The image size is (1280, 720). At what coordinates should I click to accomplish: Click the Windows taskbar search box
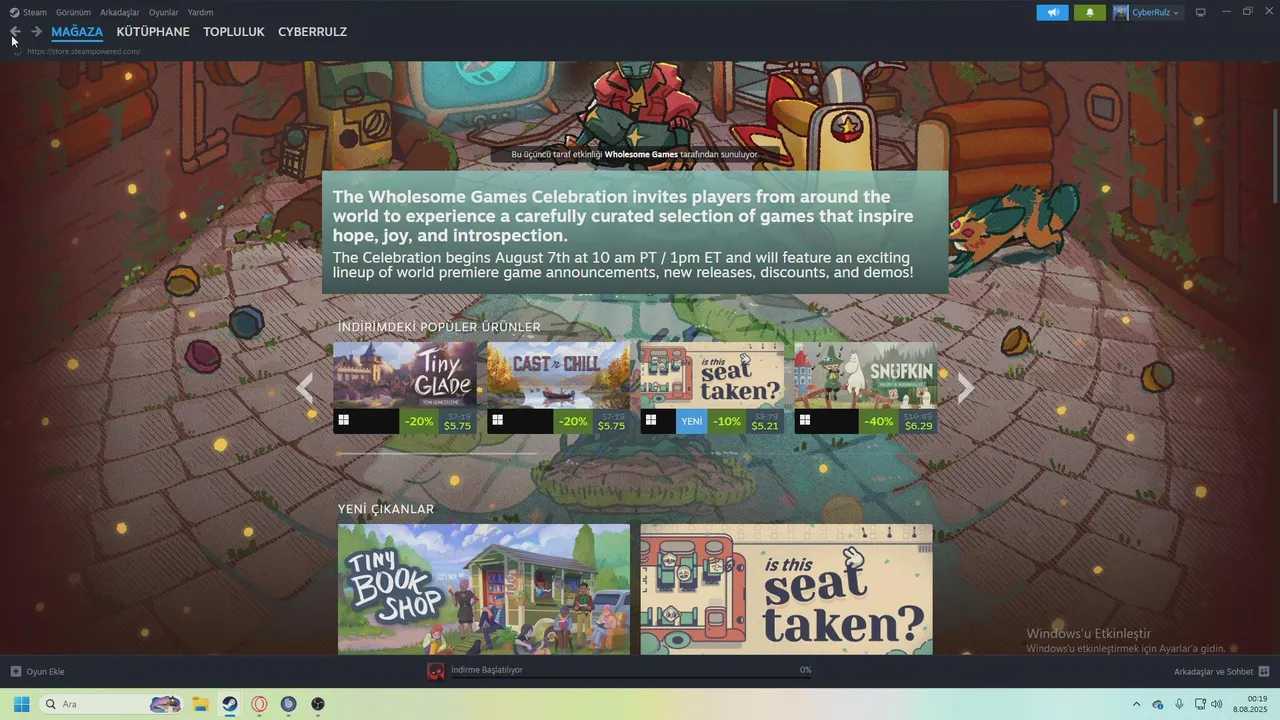click(112, 704)
